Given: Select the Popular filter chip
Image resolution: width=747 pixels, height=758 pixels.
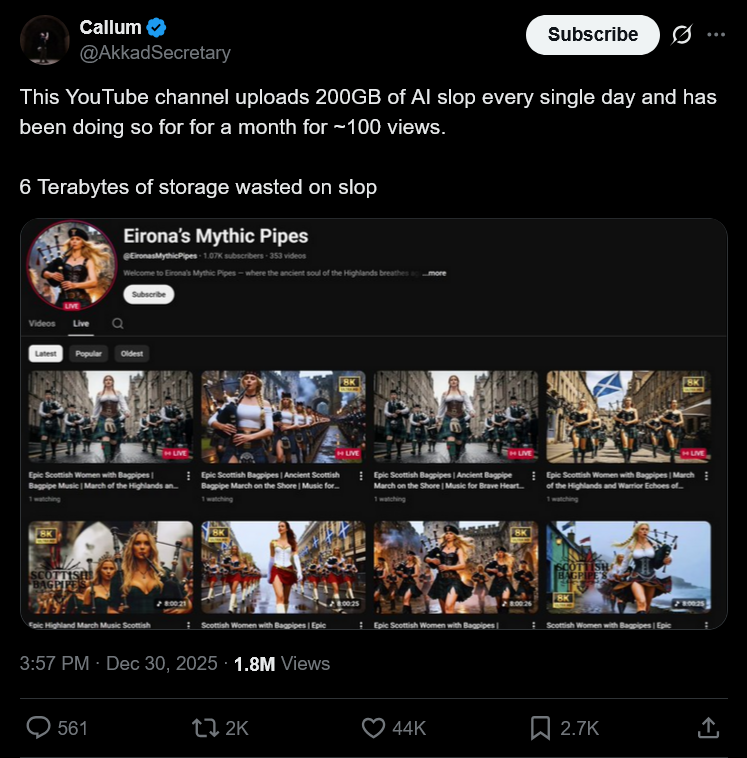Looking at the screenshot, I should pos(88,353).
